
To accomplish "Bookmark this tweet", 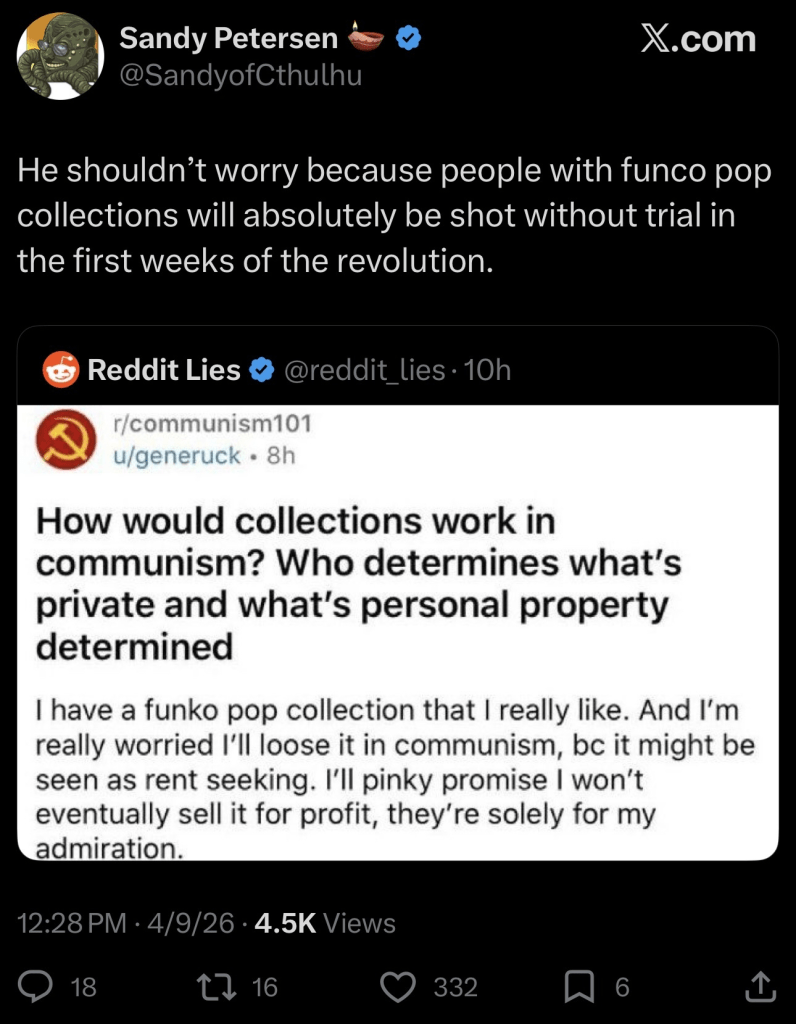I will [579, 987].
